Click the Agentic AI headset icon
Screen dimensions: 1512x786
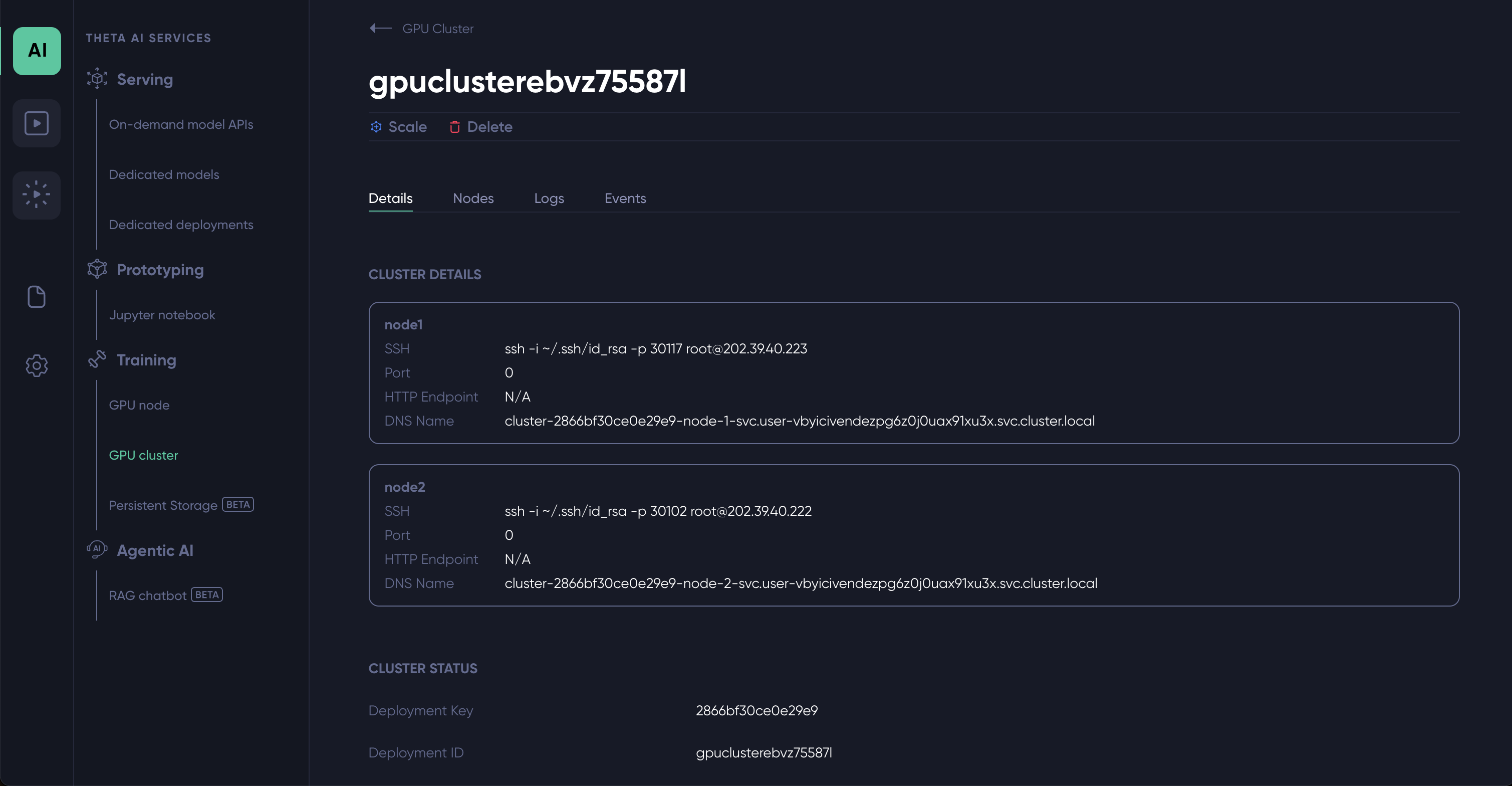97,549
